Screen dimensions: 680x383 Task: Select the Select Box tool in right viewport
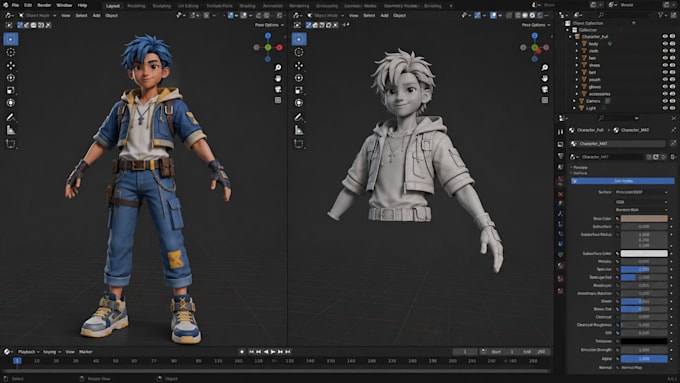click(299, 39)
